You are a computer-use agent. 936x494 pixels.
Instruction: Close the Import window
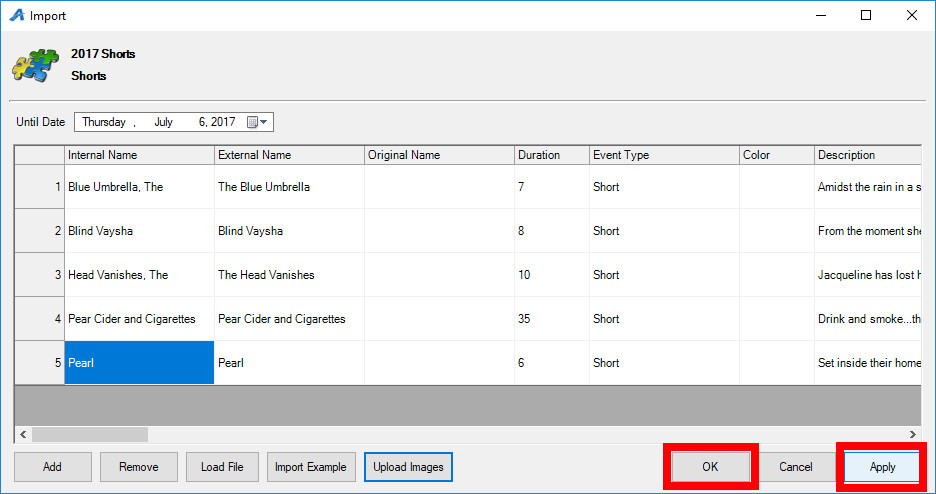(912, 16)
